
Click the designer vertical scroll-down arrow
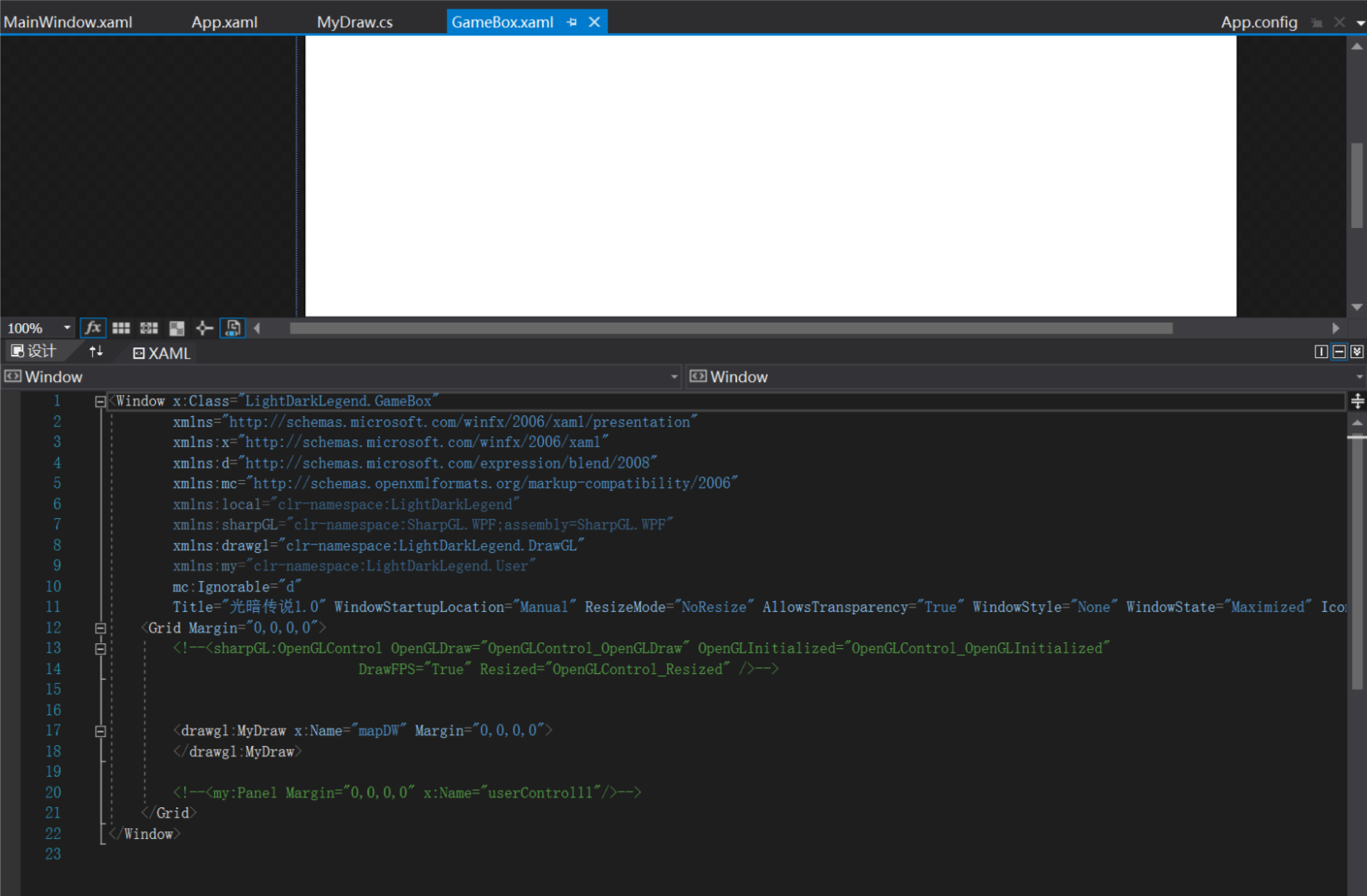[1357, 307]
